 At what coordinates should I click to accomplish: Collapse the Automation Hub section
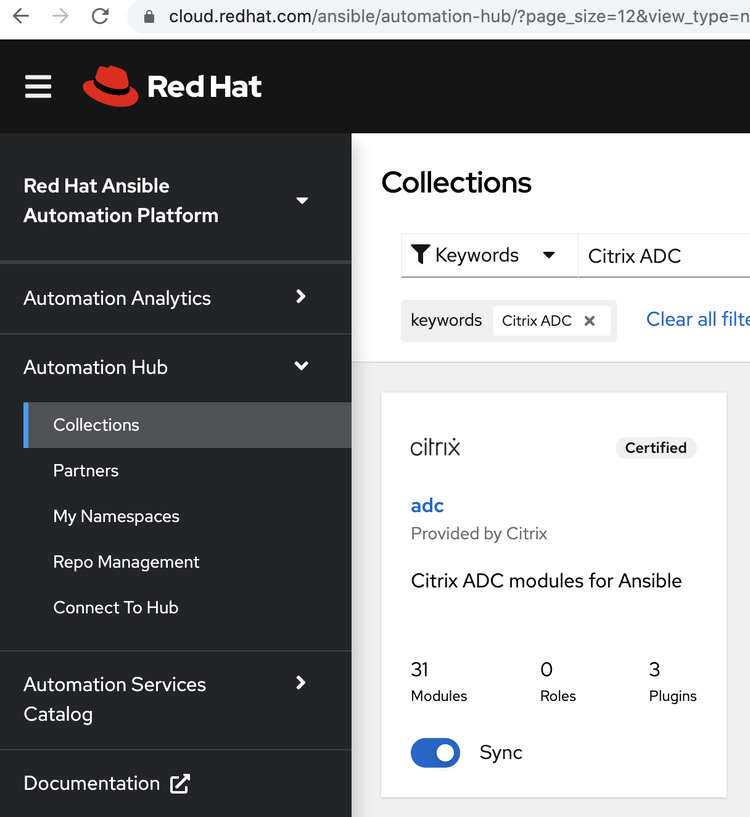click(x=175, y=367)
